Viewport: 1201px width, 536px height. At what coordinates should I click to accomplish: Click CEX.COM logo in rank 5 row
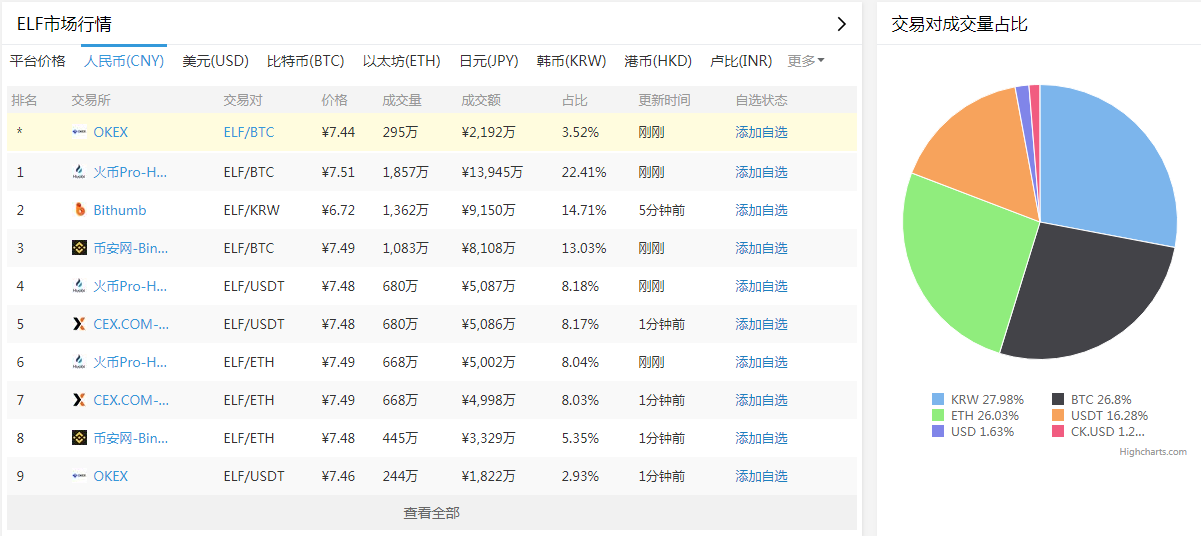tap(79, 324)
